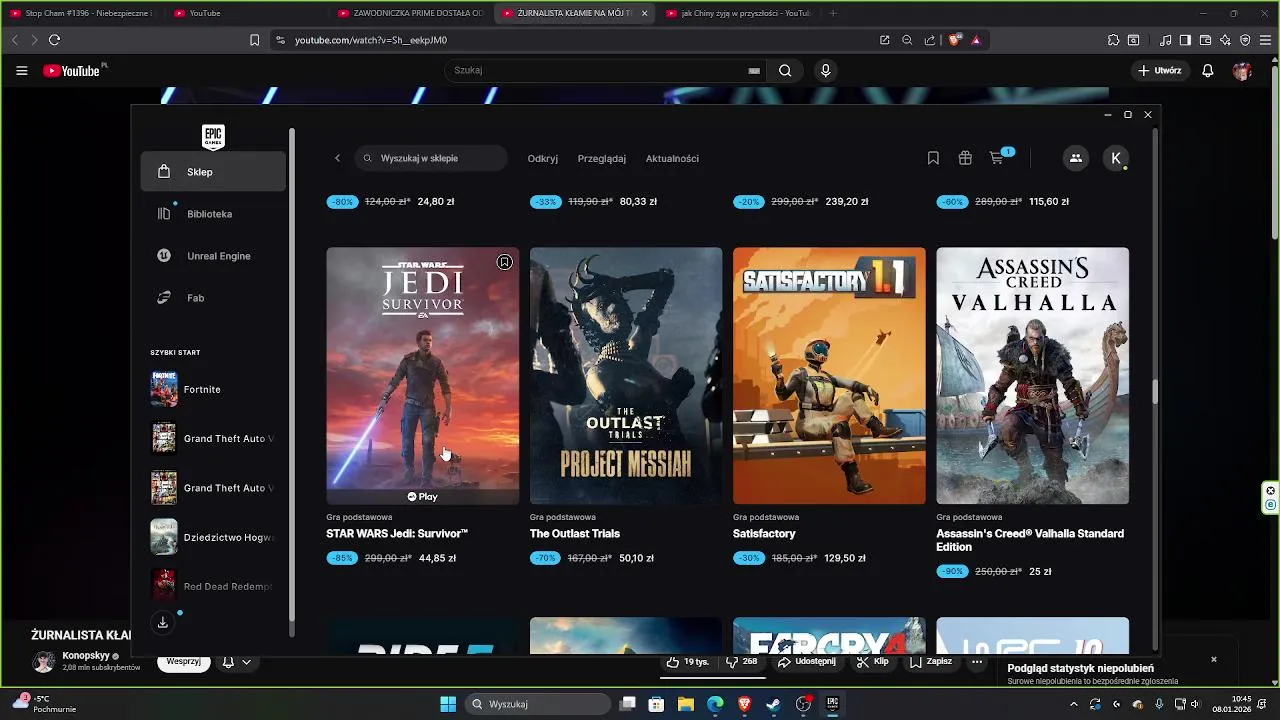
Task: Open the Brave Wallet icon
Action: pos(1205,40)
